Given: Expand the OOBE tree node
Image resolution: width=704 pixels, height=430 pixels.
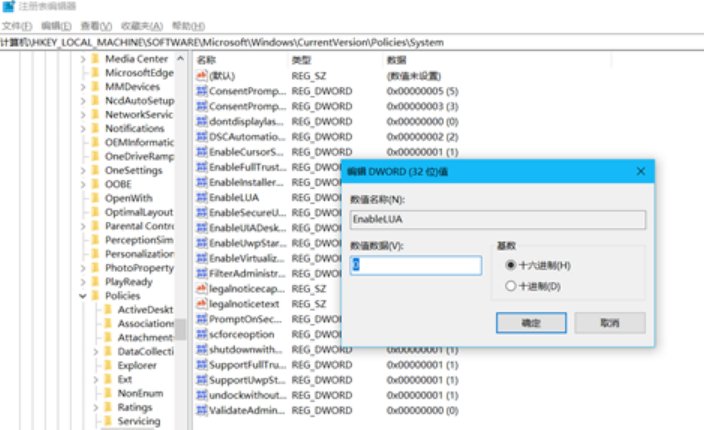Looking at the screenshot, I should coord(83,184).
